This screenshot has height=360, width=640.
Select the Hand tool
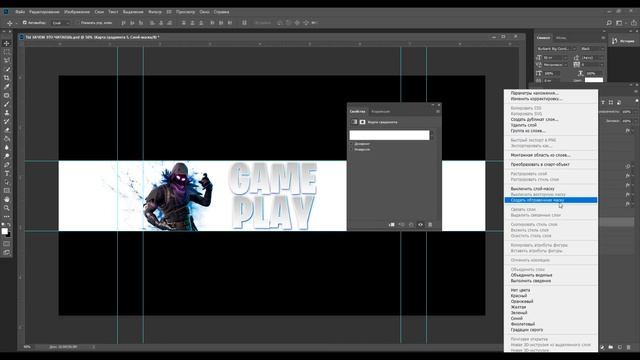coord(7,200)
